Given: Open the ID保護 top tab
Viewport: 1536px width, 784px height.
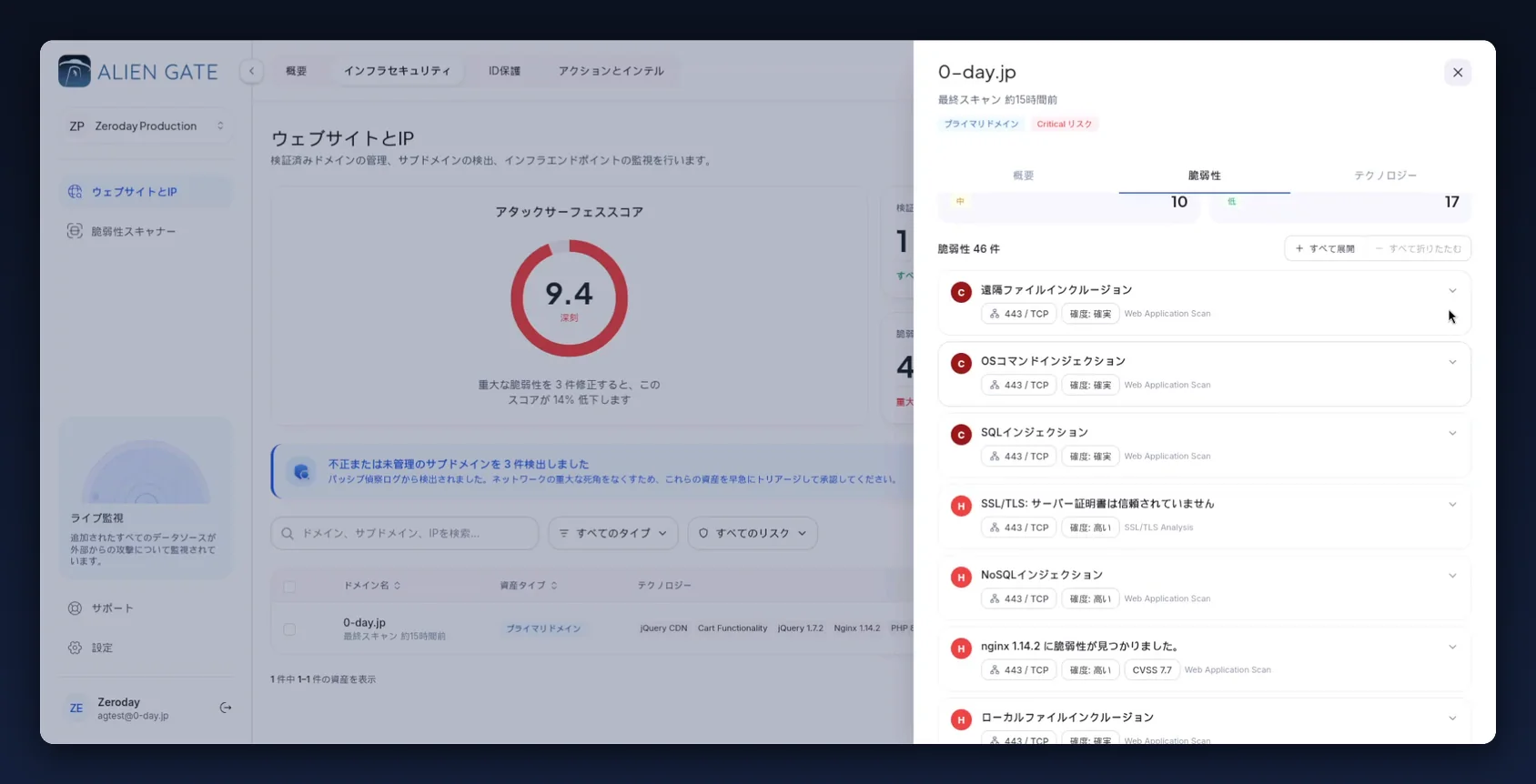Looking at the screenshot, I should pos(504,71).
